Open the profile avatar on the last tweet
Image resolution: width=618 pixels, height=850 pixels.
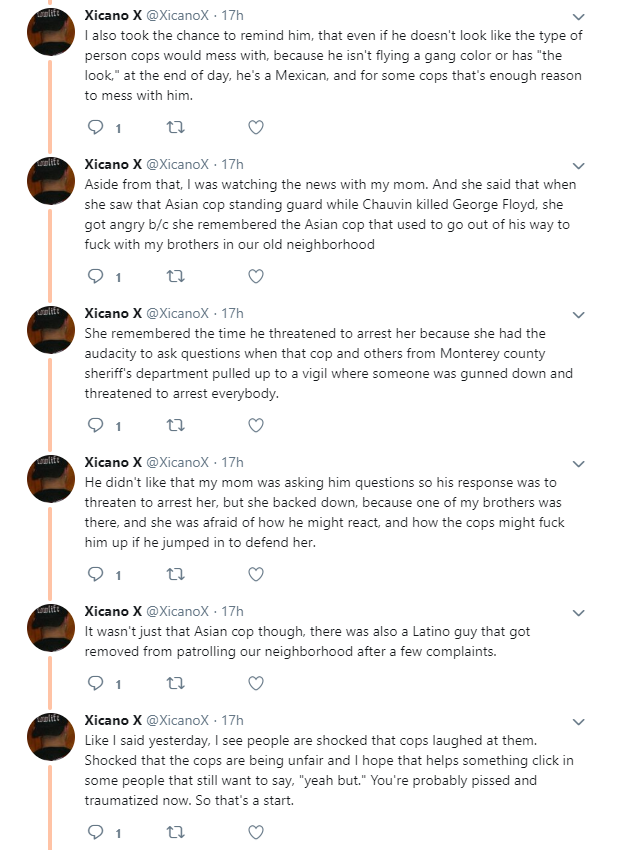coord(51,737)
